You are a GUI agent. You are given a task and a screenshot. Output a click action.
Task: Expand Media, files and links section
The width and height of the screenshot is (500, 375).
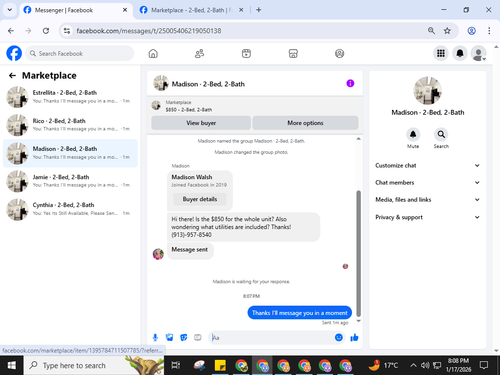(427, 200)
